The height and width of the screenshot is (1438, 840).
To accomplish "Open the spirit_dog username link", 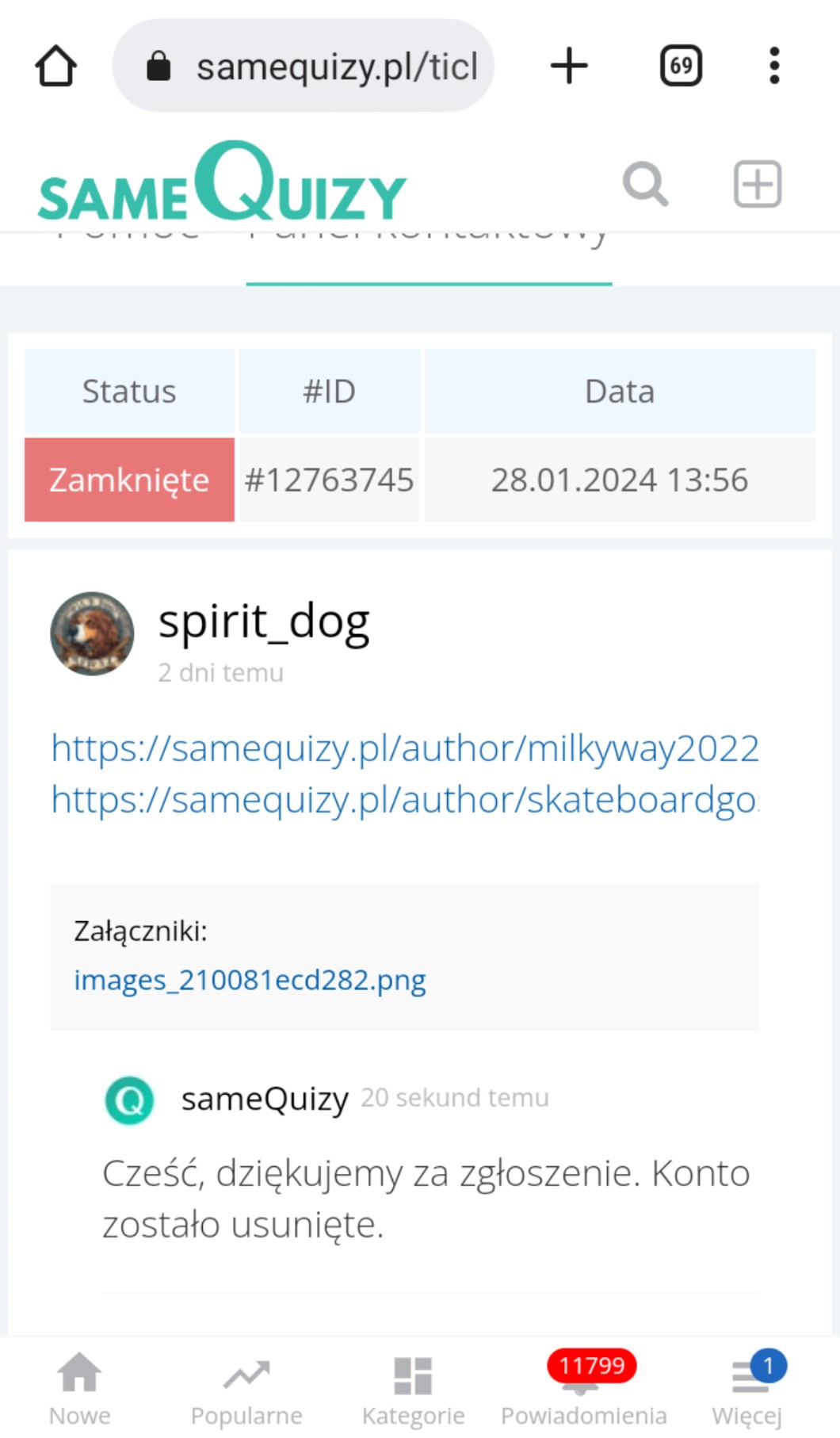I will point(264,621).
